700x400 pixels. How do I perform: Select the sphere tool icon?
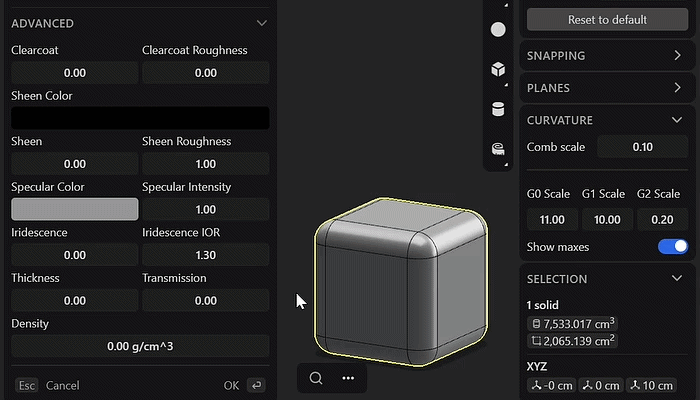pyautogui.click(x=498, y=29)
